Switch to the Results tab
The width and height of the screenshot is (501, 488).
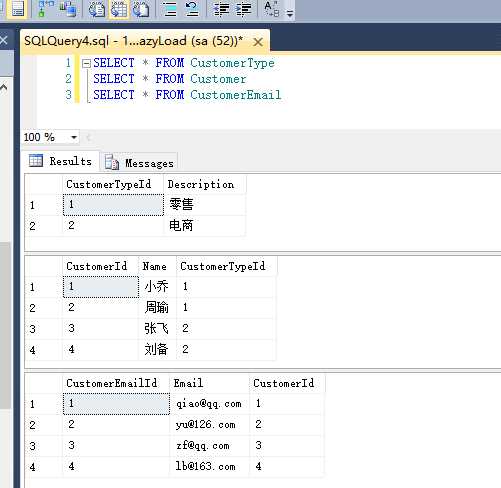[60, 161]
